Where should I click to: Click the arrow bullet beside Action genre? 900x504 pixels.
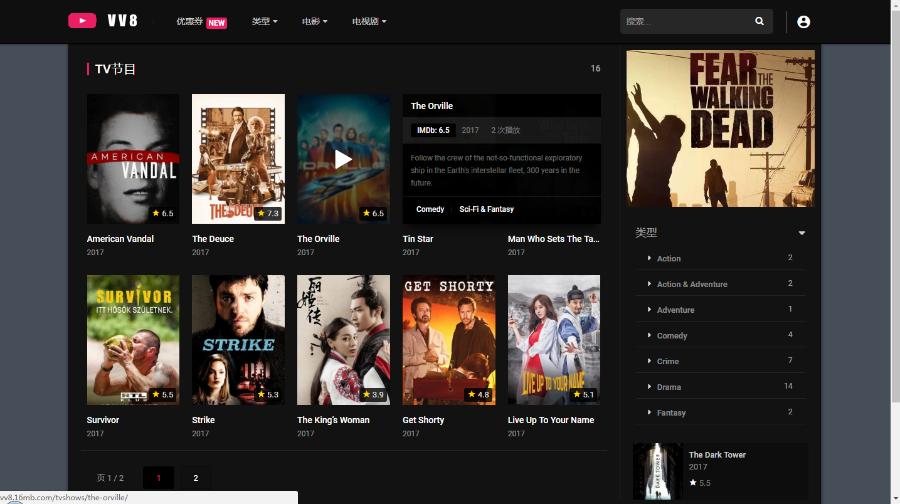[x=649, y=258]
